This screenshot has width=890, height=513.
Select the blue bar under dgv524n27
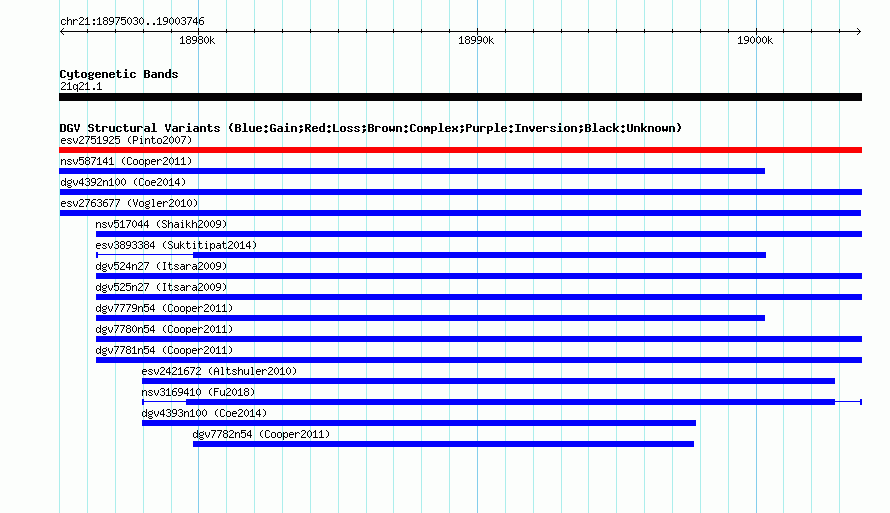(479, 276)
